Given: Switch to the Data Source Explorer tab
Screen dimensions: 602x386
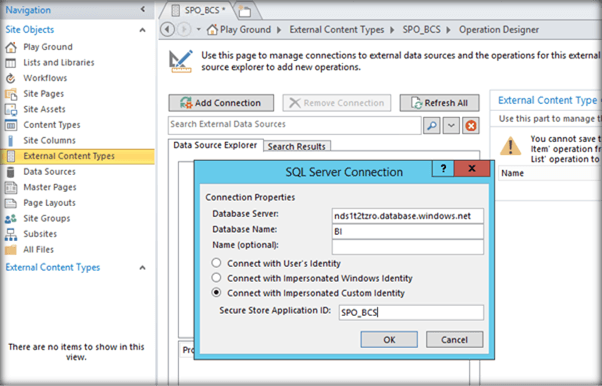Looking at the screenshot, I should pyautogui.click(x=215, y=145).
